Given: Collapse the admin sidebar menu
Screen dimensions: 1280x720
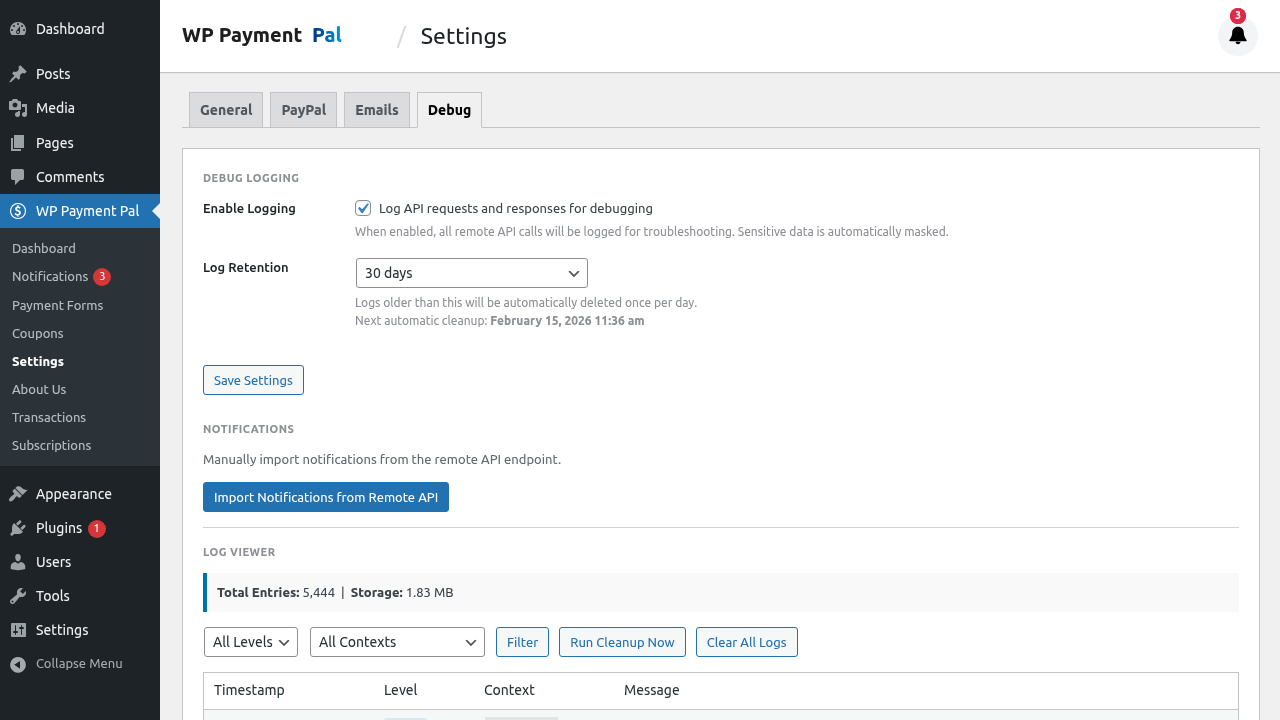Looking at the screenshot, I should (16, 663).
